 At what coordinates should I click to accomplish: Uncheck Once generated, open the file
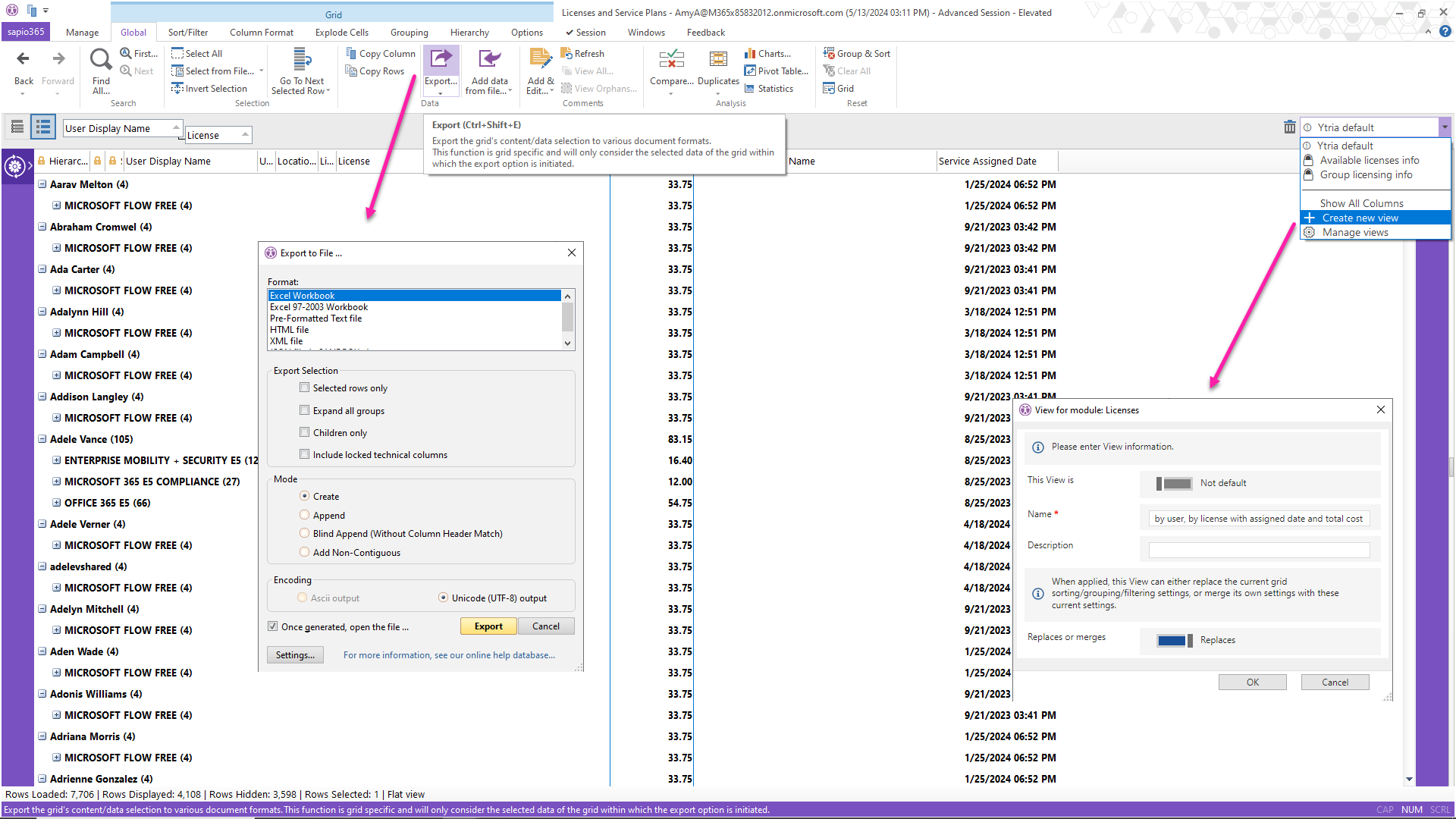pos(272,626)
